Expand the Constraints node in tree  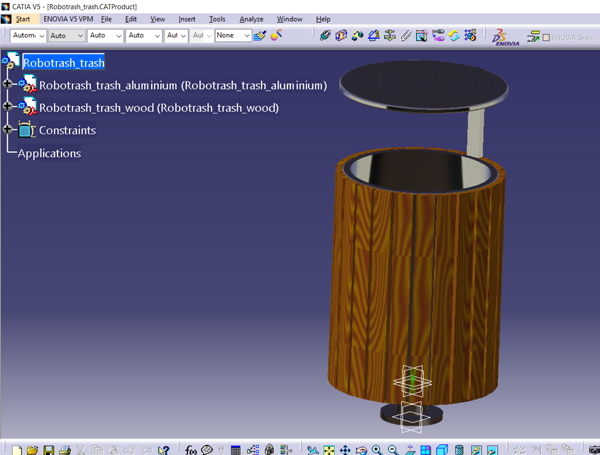coord(8,130)
